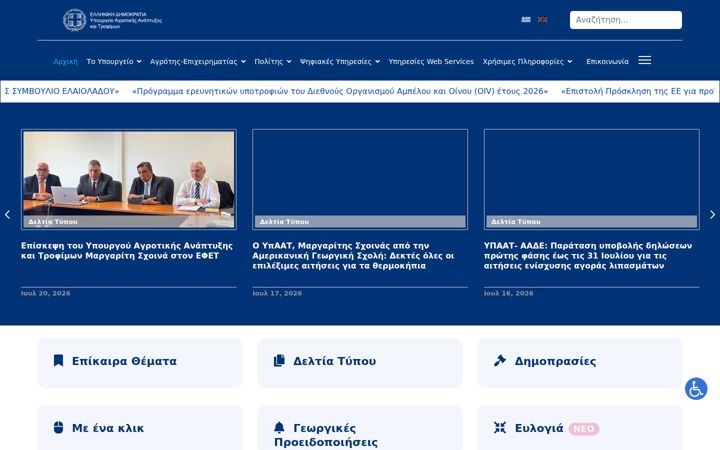Open the Επικοινωνία menu item

coord(607,62)
